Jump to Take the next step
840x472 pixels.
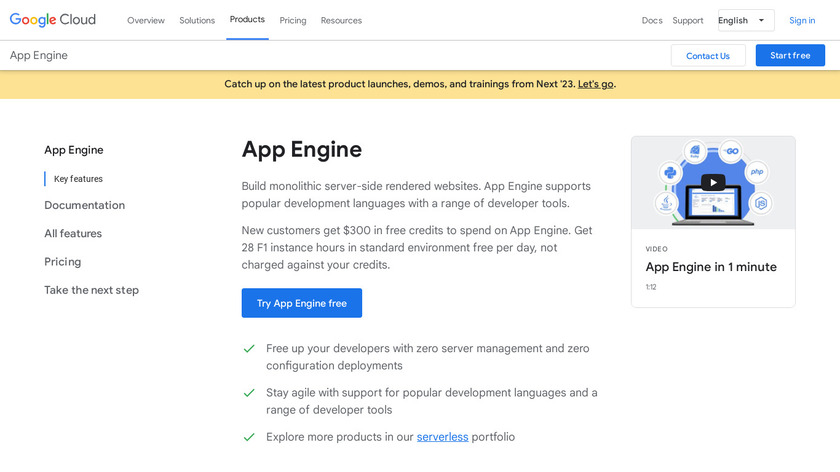92,290
